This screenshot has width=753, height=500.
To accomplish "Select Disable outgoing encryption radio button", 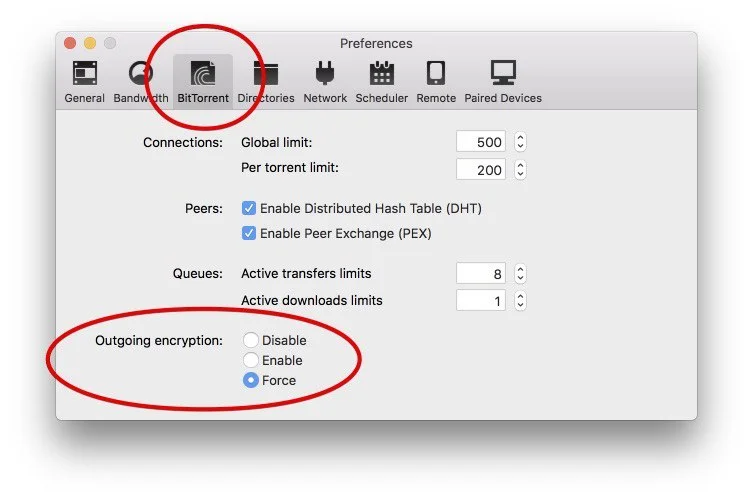I will click(251, 341).
